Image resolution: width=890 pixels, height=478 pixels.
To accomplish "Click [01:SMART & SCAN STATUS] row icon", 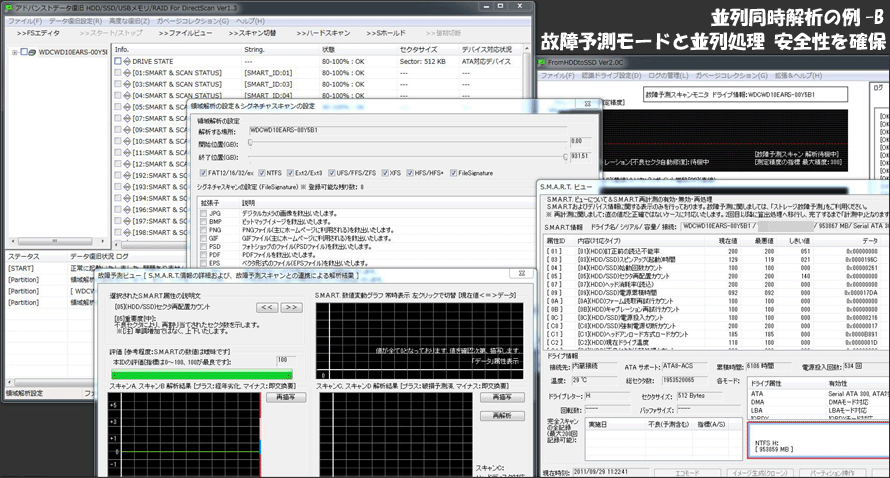I will click(x=127, y=73).
